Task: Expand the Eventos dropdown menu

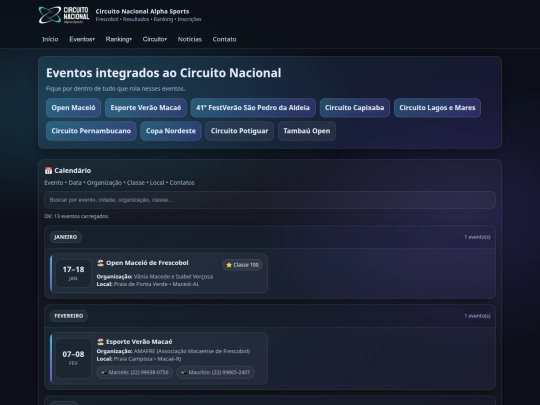Action: pos(82,39)
